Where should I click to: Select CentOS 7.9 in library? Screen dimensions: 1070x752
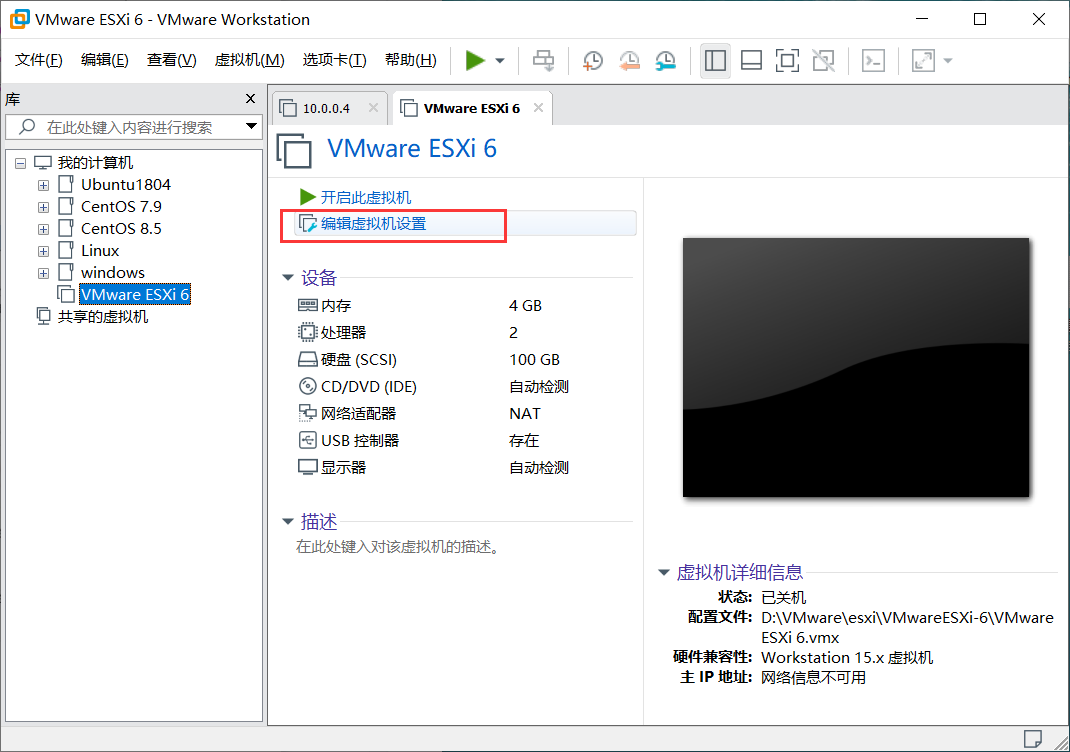point(121,207)
